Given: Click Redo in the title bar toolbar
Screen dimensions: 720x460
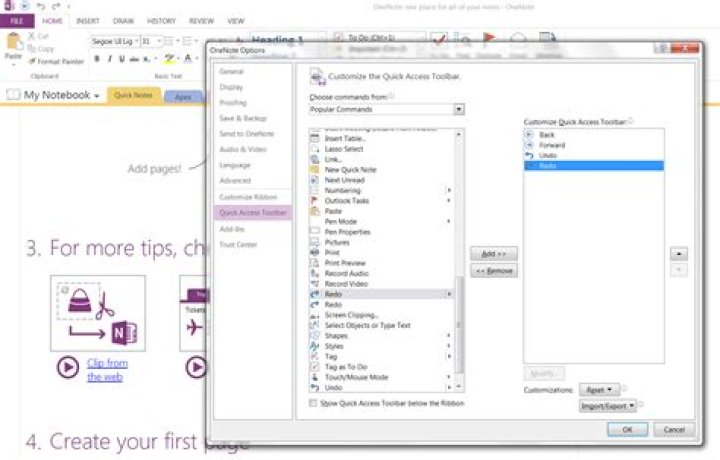Looking at the screenshot, I should (x=56, y=6).
